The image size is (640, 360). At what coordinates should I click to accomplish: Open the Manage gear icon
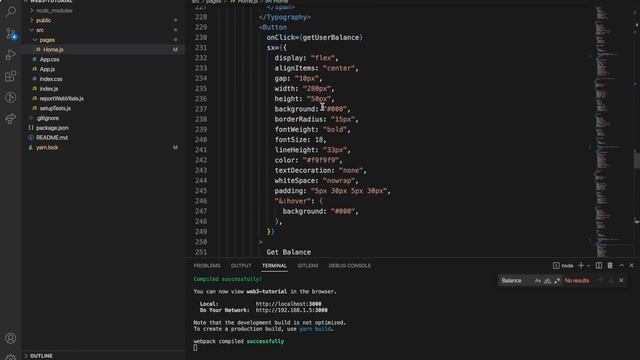point(11,357)
